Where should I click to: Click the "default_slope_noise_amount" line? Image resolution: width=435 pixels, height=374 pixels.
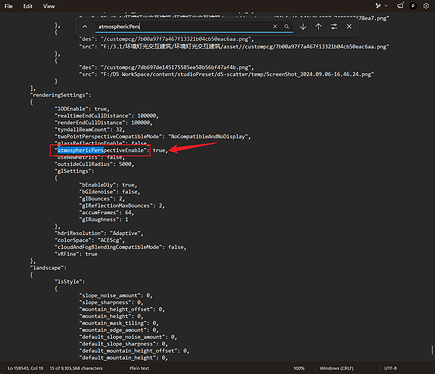(x=128, y=337)
